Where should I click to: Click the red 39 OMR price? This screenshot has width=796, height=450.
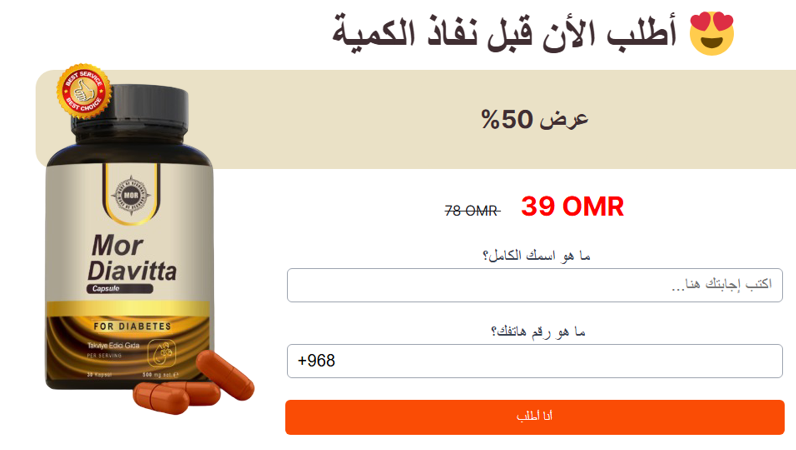pos(572,207)
